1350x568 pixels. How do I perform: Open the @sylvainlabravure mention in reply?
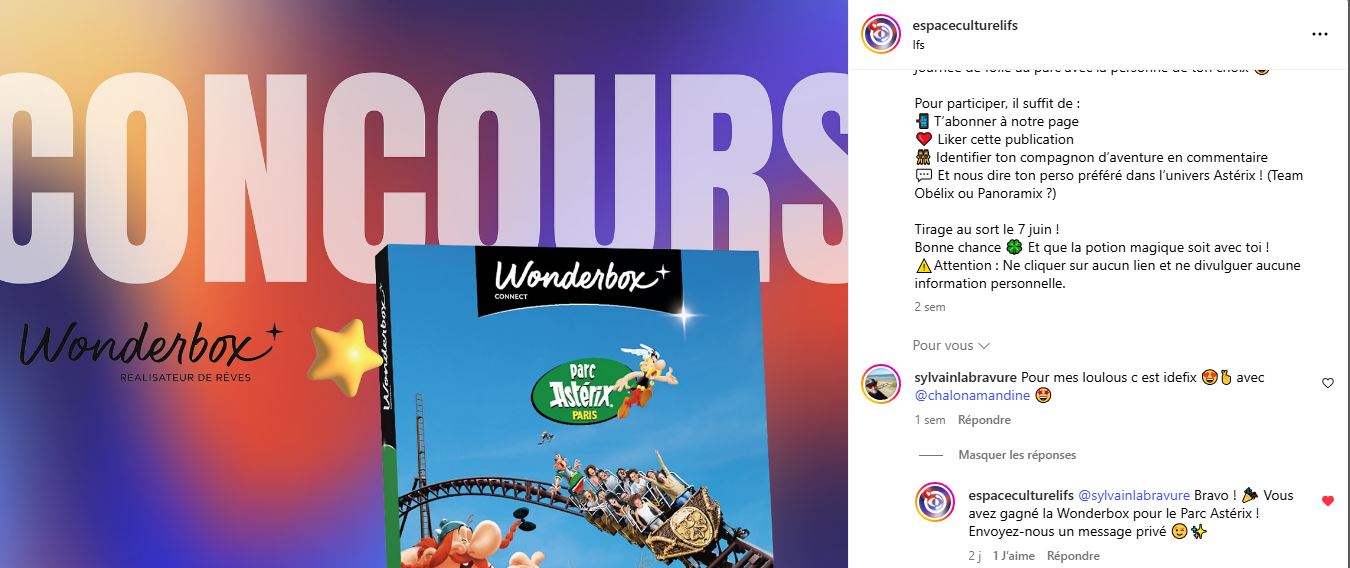(x=1134, y=495)
